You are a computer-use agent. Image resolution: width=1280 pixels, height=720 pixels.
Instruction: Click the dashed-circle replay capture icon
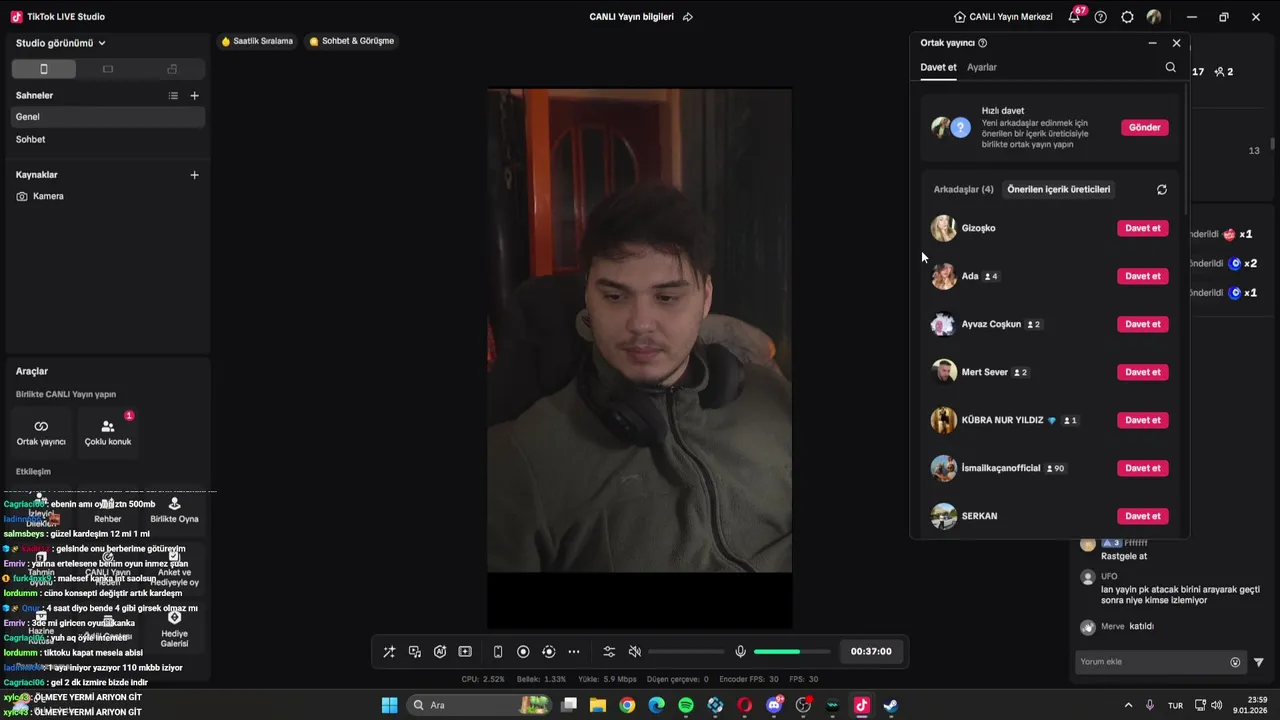(548, 652)
